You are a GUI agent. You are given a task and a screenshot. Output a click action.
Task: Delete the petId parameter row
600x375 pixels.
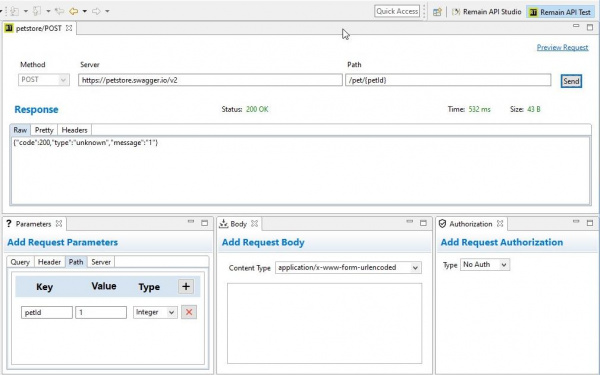(189, 312)
